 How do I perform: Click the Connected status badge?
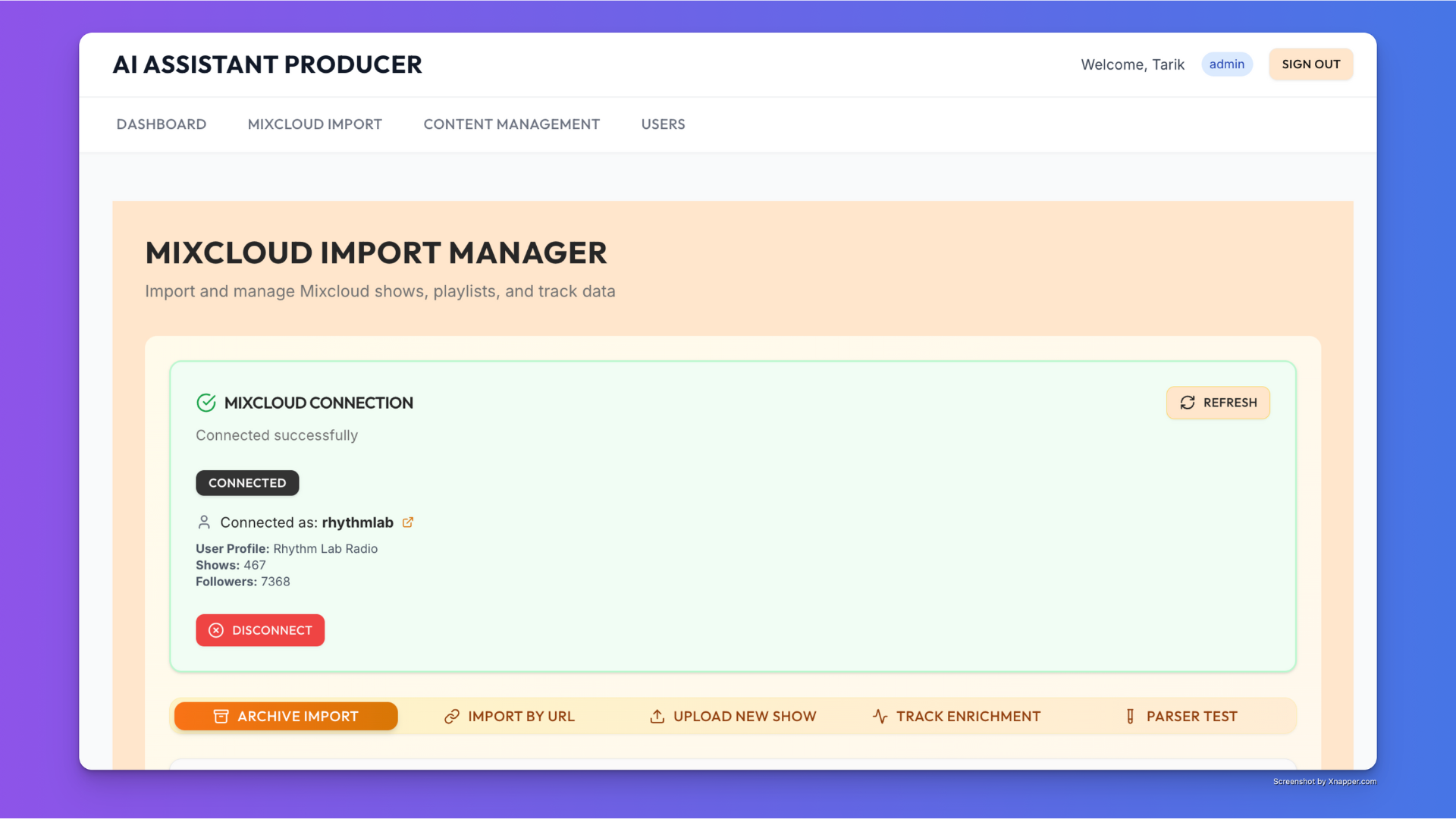[247, 483]
